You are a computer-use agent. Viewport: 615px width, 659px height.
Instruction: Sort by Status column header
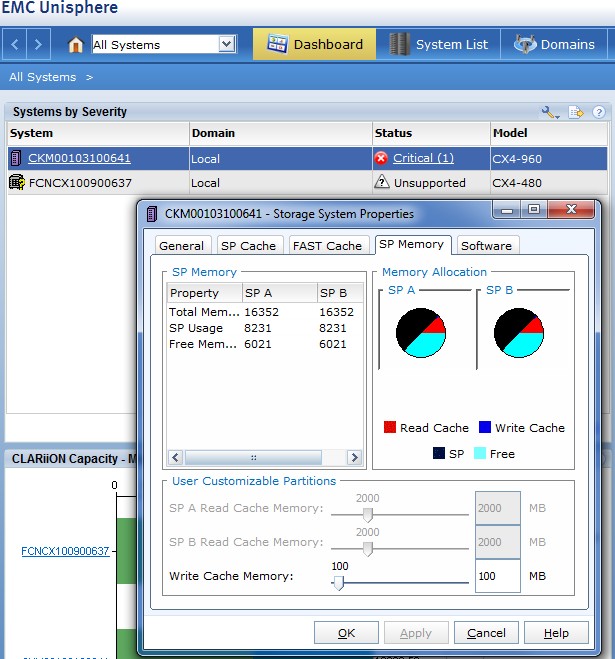click(x=431, y=133)
